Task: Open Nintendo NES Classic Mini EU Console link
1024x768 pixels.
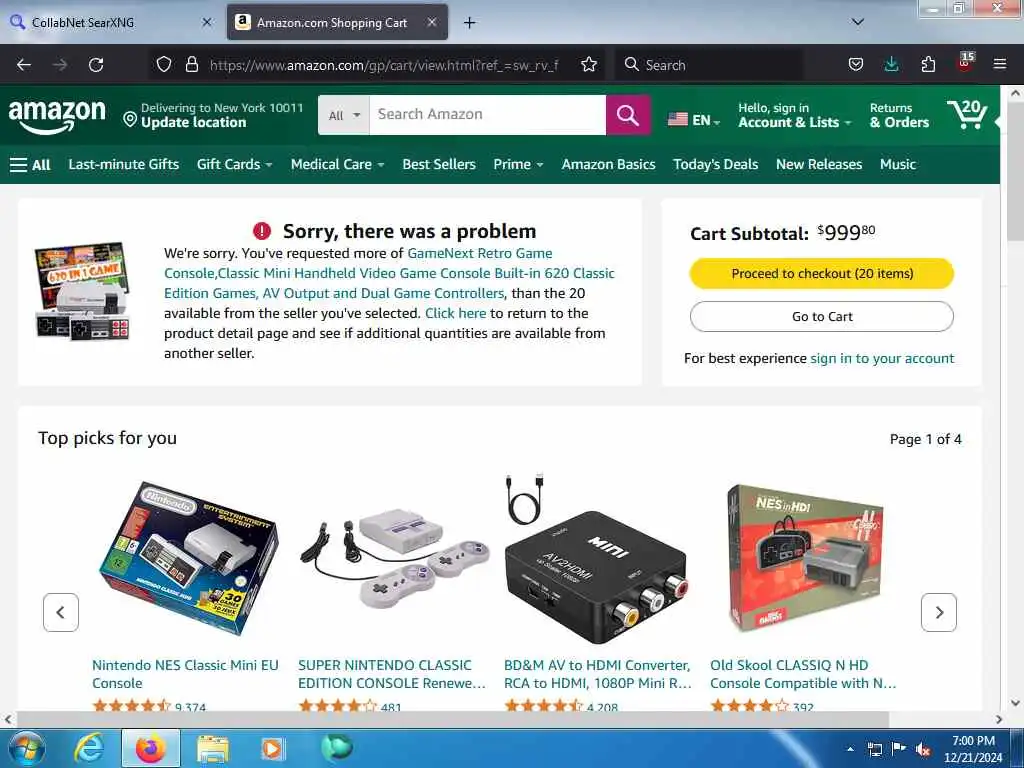Action: point(185,674)
